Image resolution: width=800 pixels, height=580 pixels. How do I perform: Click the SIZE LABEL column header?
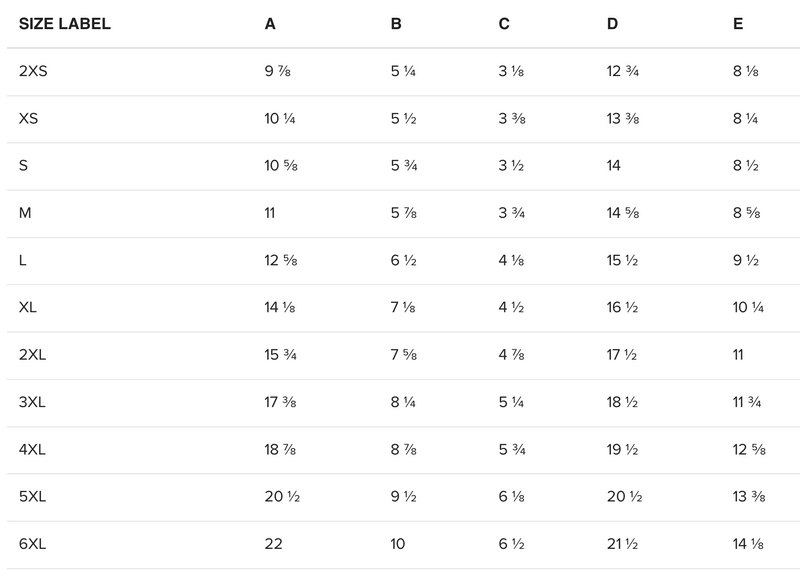(x=65, y=24)
